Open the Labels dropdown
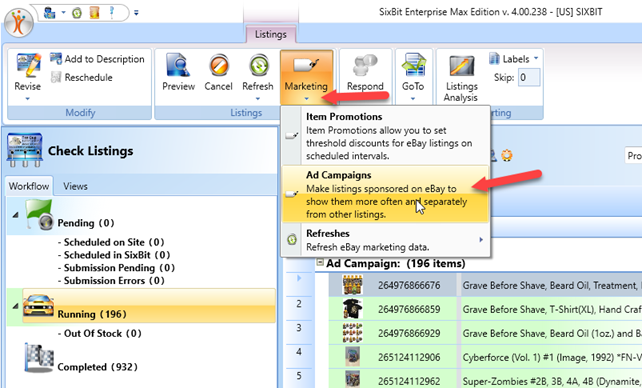Screen dimensions: 642x388 tap(513, 59)
